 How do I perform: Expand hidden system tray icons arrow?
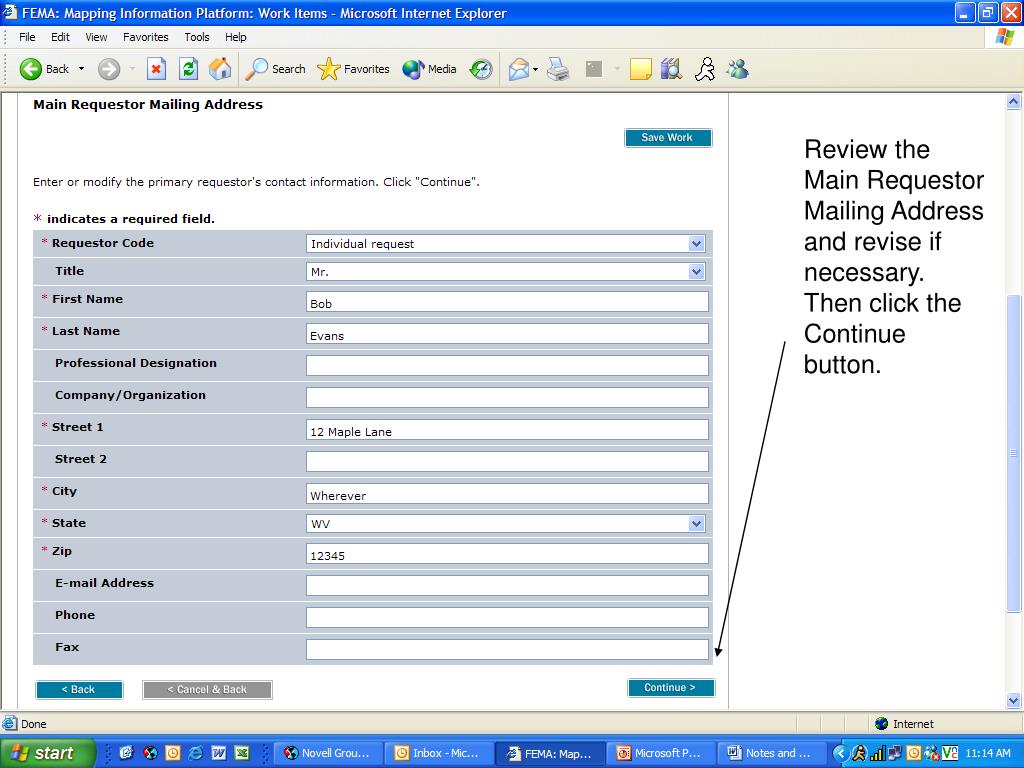click(x=840, y=753)
